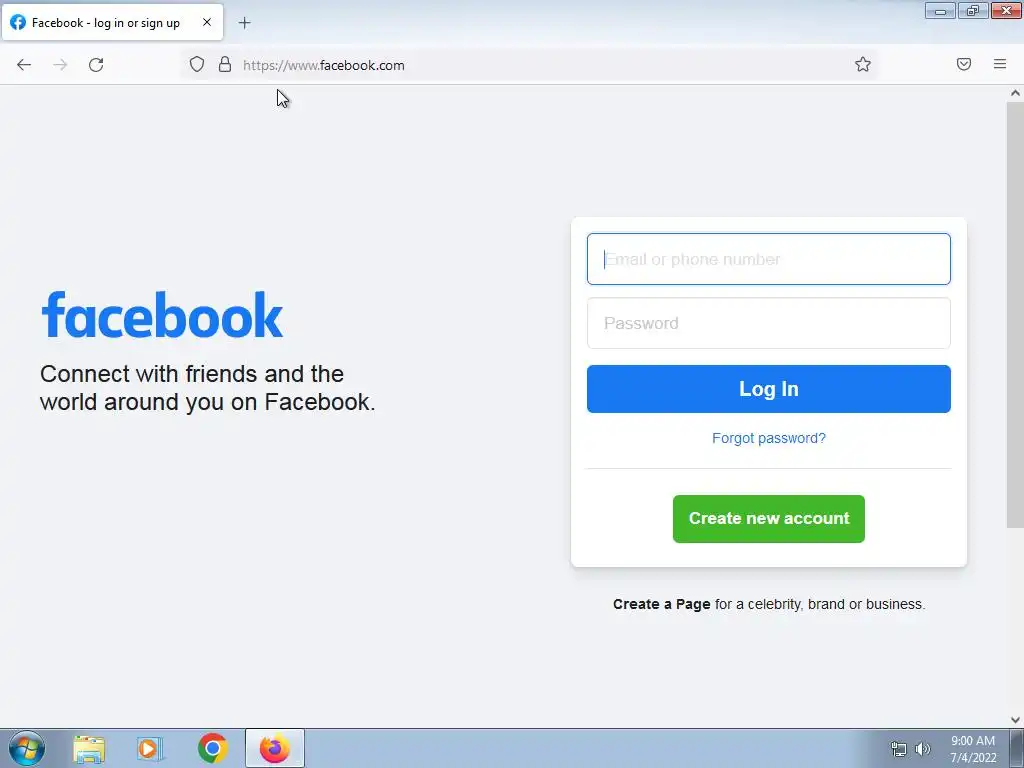Click the vertical scrollbar thumb

[1015, 315]
